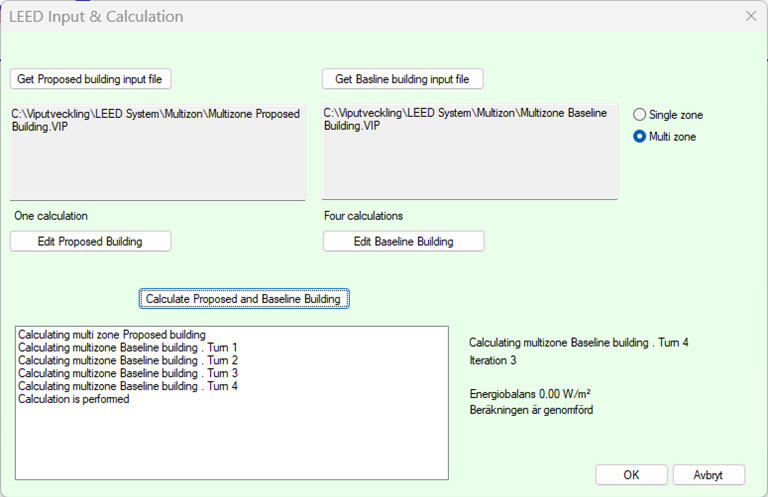
Task: Open Edit Baseline Building
Action: coord(403,241)
